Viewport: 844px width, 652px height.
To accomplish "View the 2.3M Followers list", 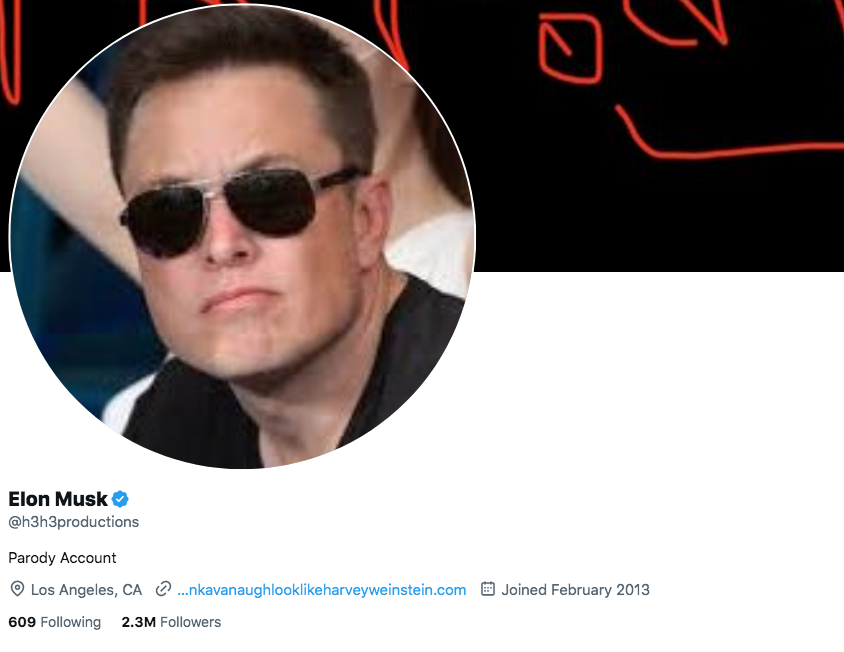I will (171, 622).
